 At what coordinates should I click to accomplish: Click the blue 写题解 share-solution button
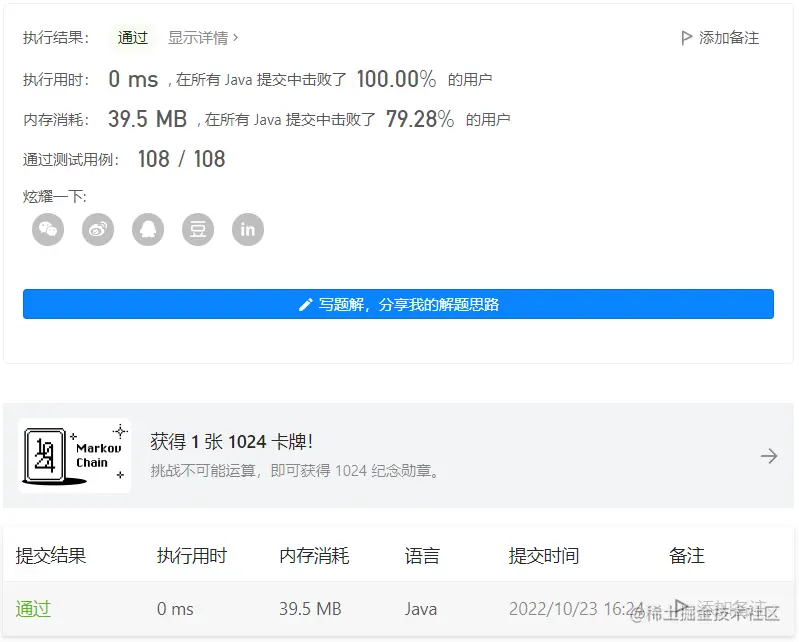(x=398, y=304)
